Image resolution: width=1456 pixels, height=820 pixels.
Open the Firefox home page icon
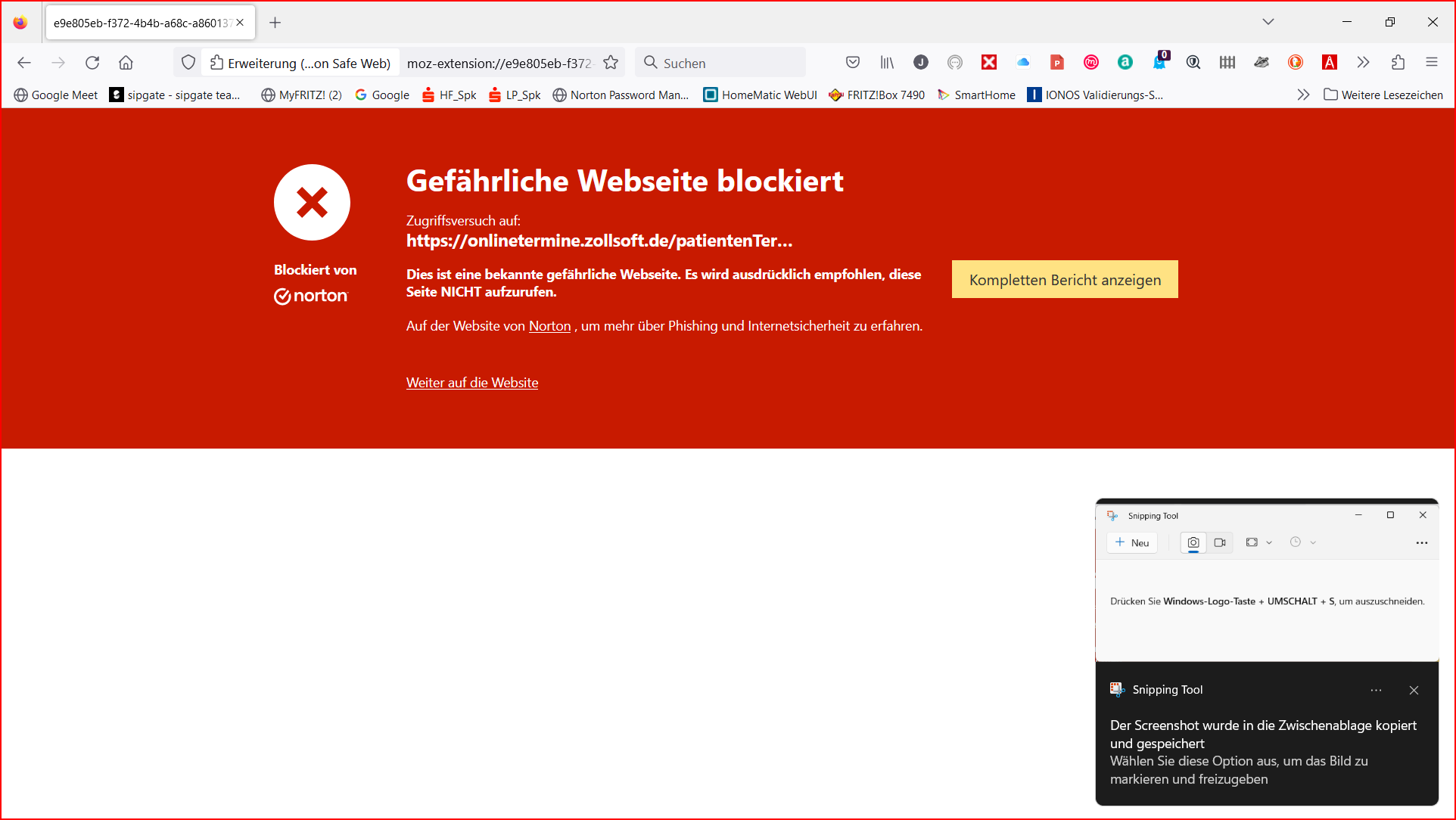click(126, 63)
